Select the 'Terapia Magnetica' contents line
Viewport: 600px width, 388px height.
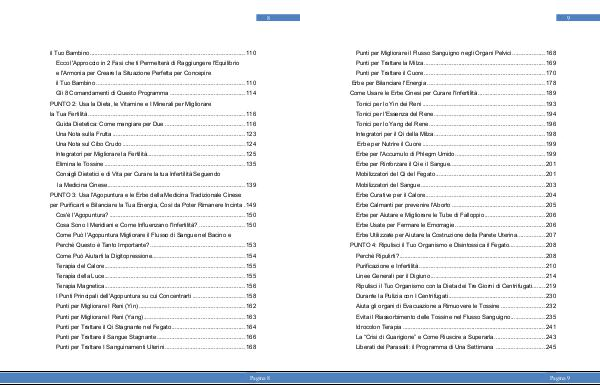[x=156, y=286]
